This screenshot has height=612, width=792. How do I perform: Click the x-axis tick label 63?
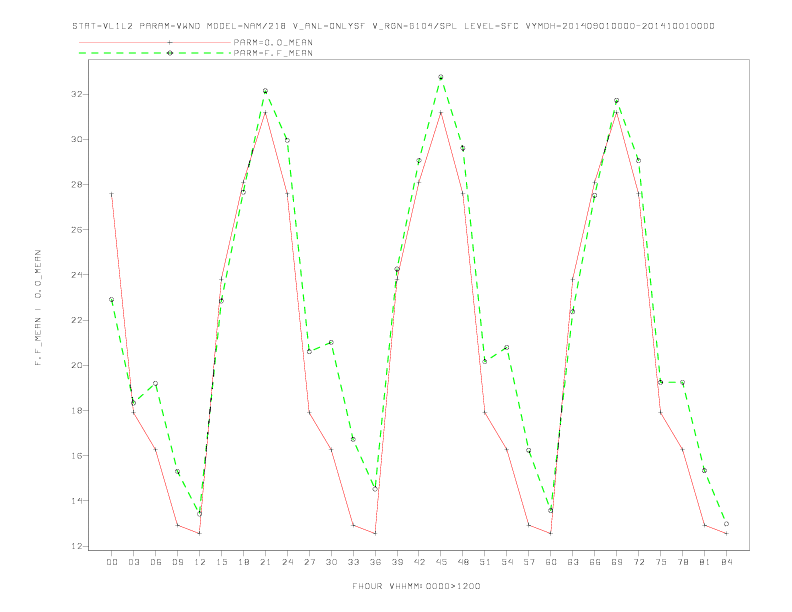click(573, 562)
